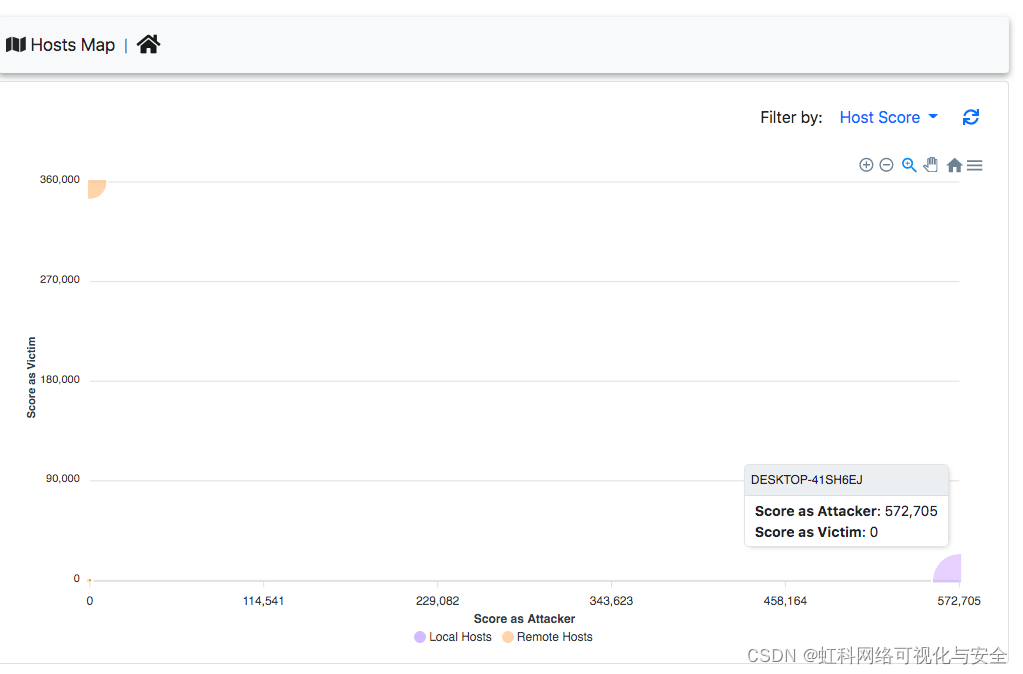
Task: Click the 114,541 x-axis label
Action: coord(264,601)
